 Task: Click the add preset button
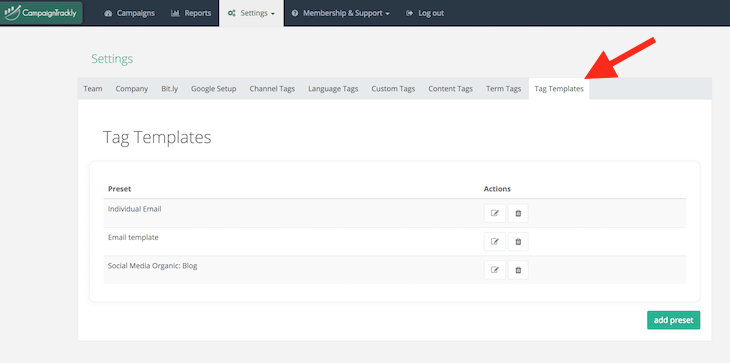[673, 320]
